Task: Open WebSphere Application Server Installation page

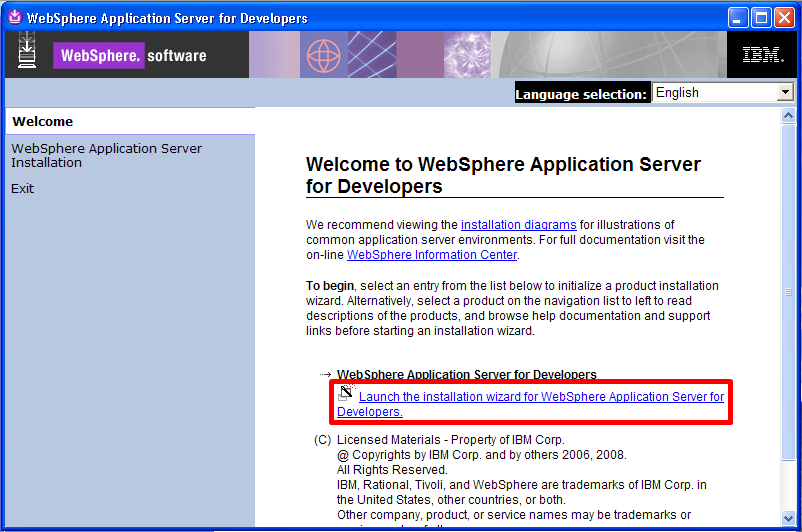Action: pos(106,156)
